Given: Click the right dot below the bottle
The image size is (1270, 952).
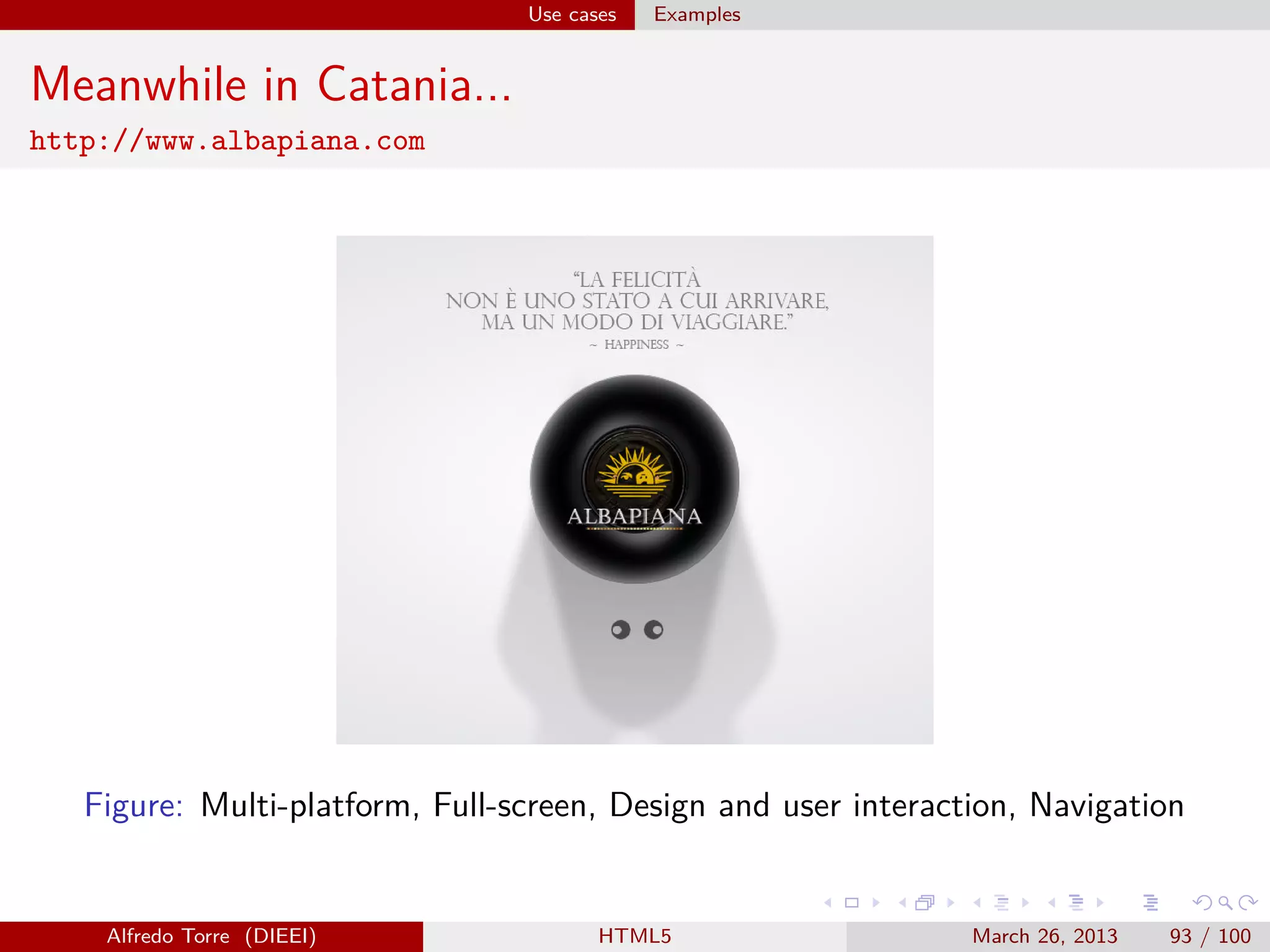Looking at the screenshot, I should [x=654, y=630].
